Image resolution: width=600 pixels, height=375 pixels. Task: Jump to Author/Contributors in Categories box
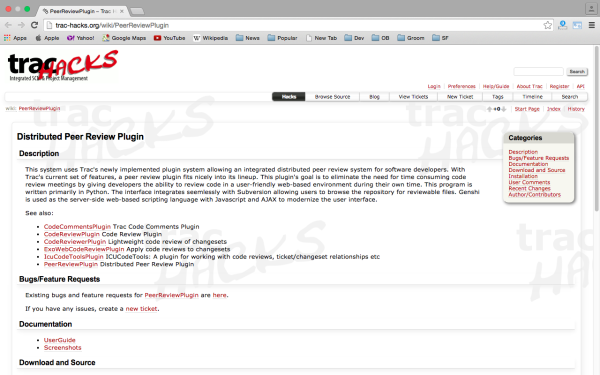point(535,195)
